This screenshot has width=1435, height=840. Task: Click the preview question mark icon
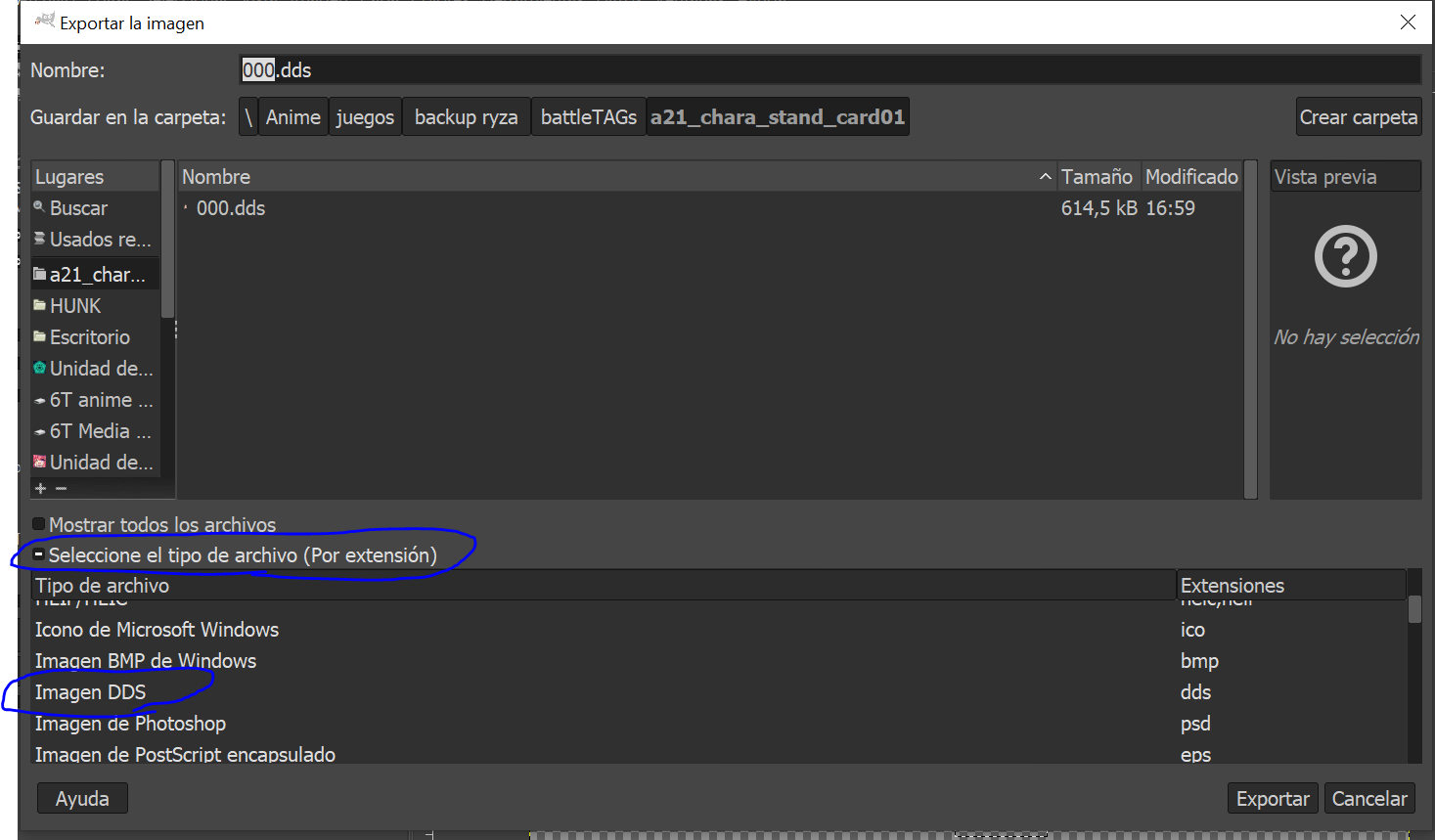coord(1345,256)
